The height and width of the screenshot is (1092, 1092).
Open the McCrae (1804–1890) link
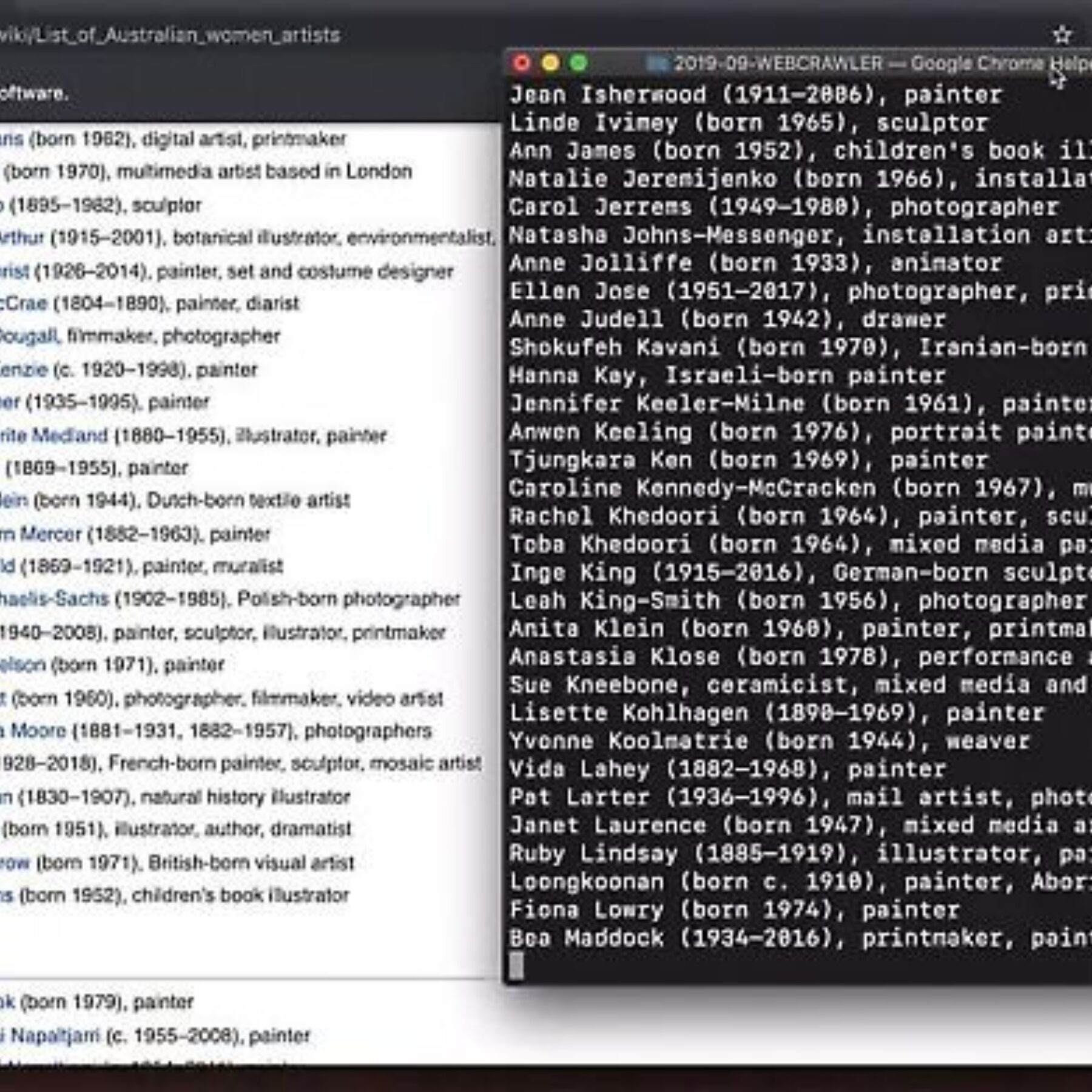24,303
